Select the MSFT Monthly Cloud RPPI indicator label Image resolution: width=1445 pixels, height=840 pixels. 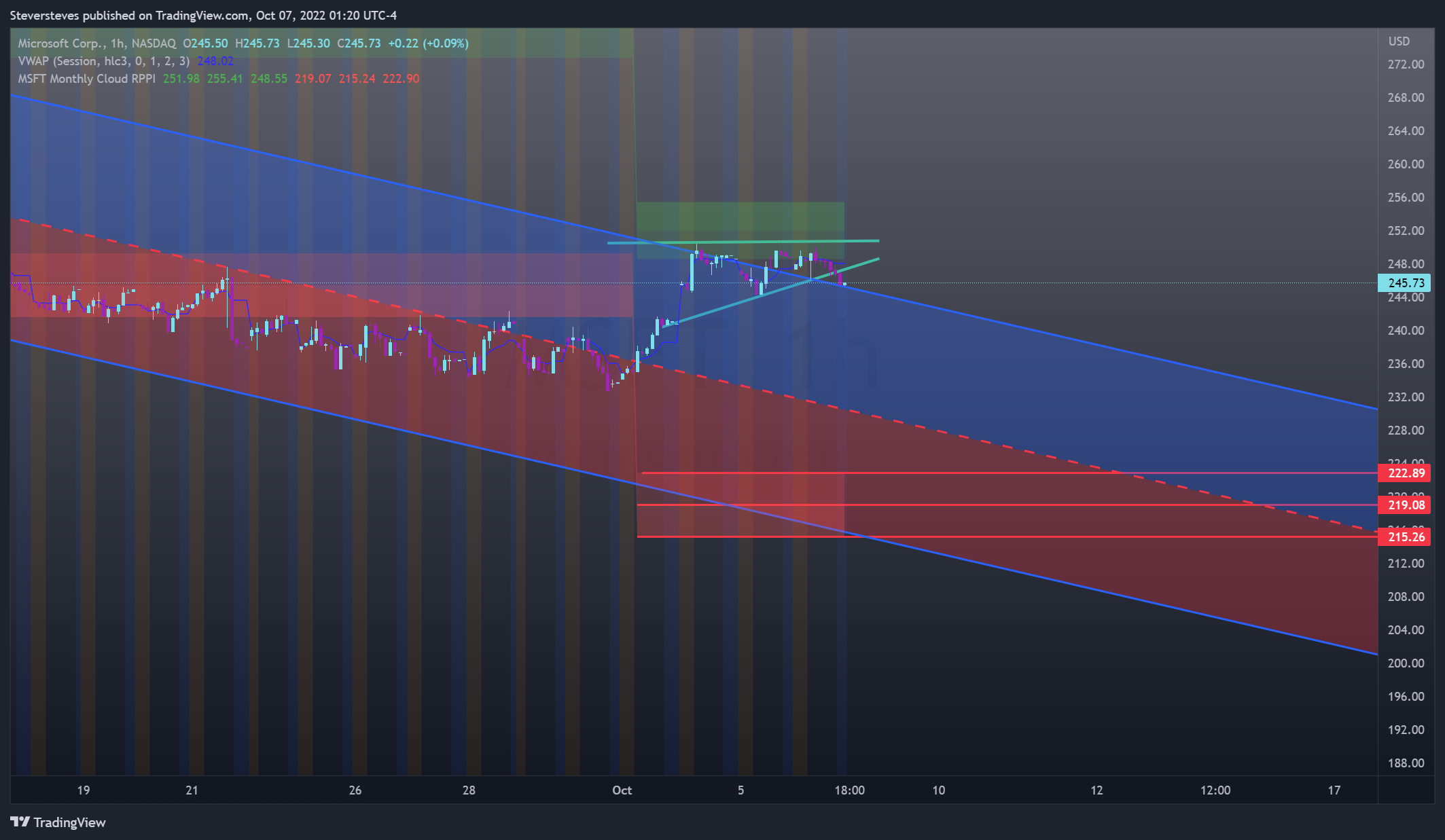[86, 78]
